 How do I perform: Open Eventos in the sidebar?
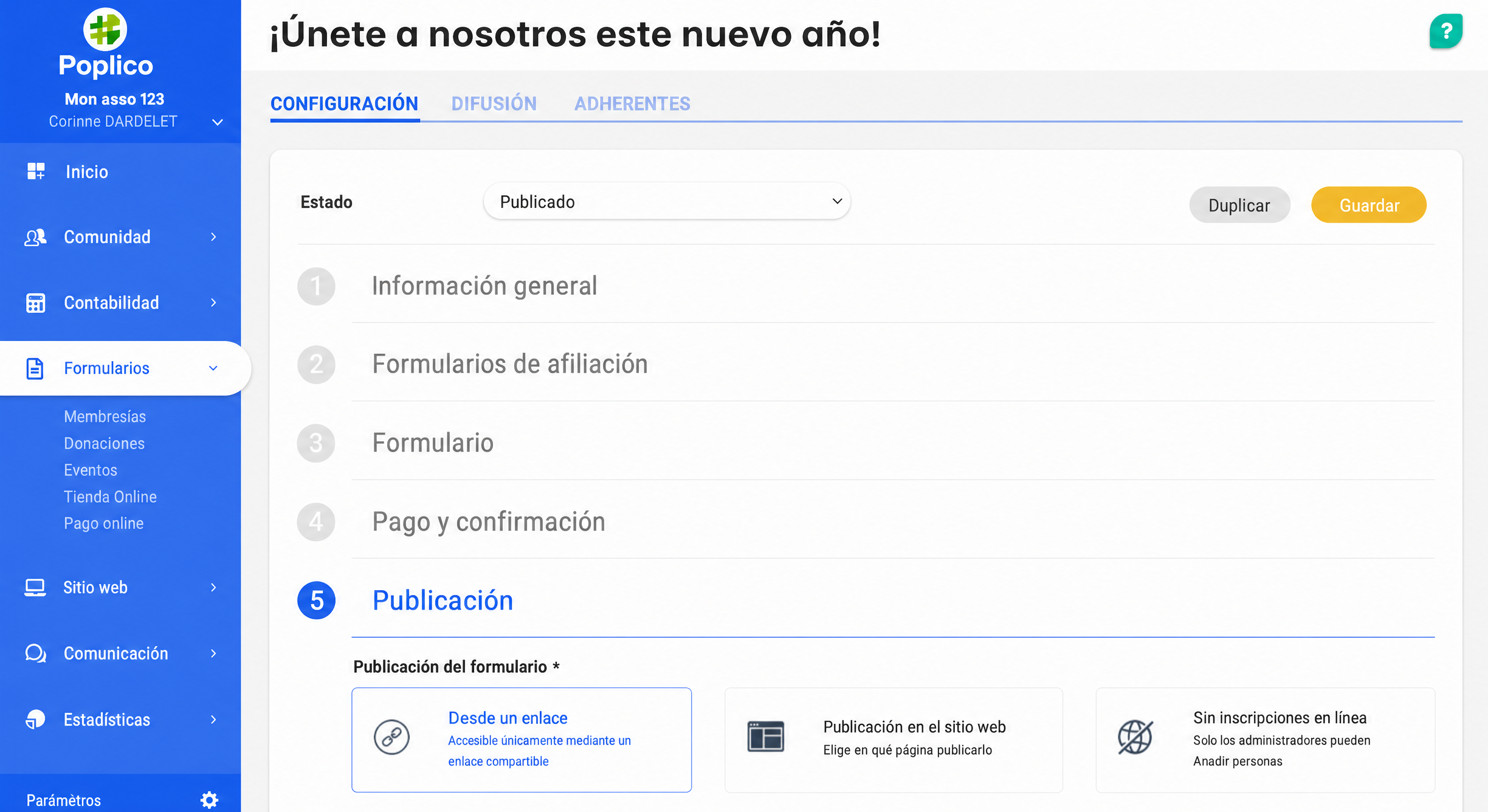[x=91, y=470]
